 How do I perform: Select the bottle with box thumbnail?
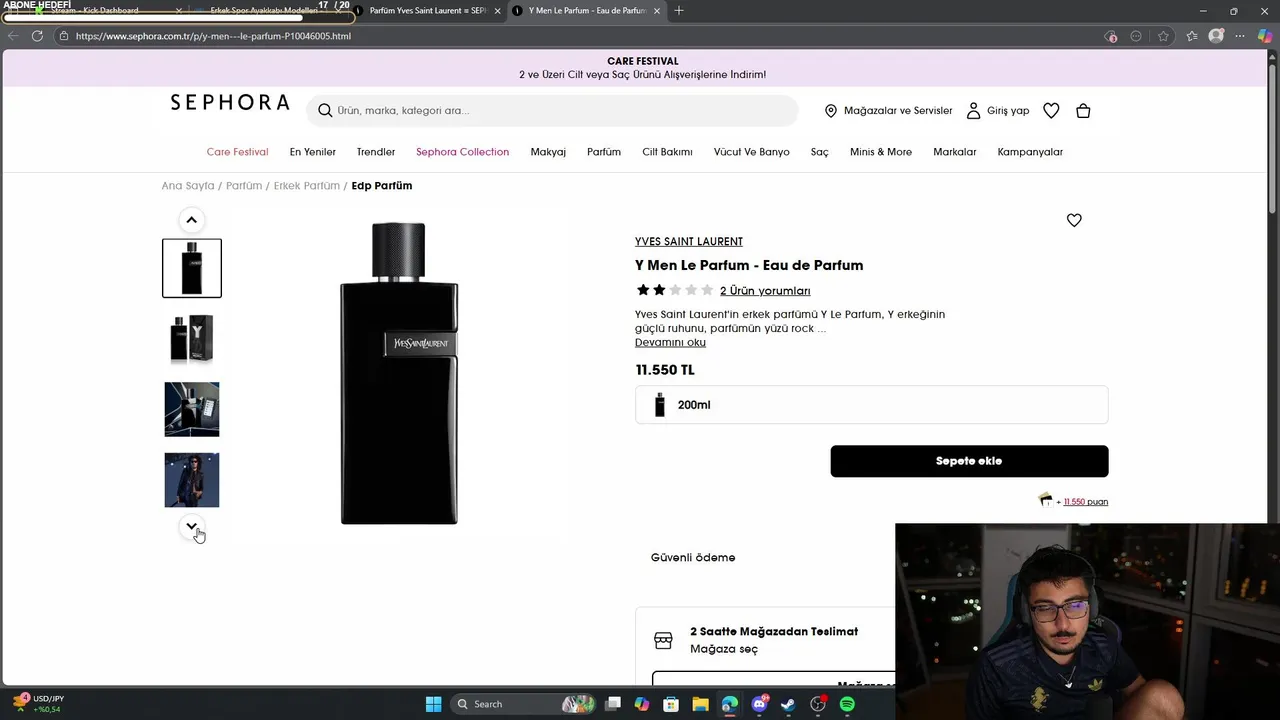pyautogui.click(x=192, y=339)
